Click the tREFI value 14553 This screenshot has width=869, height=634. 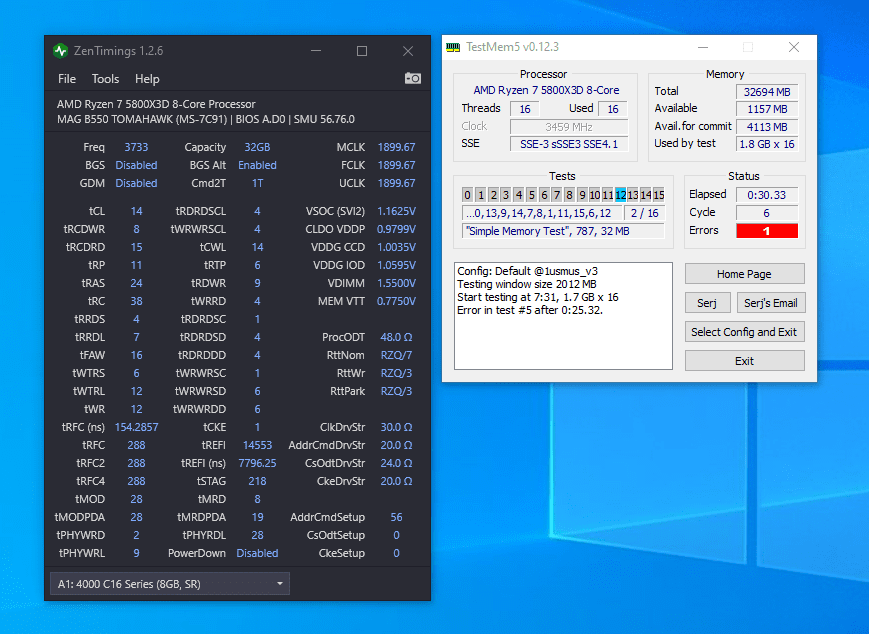[x=257, y=445]
